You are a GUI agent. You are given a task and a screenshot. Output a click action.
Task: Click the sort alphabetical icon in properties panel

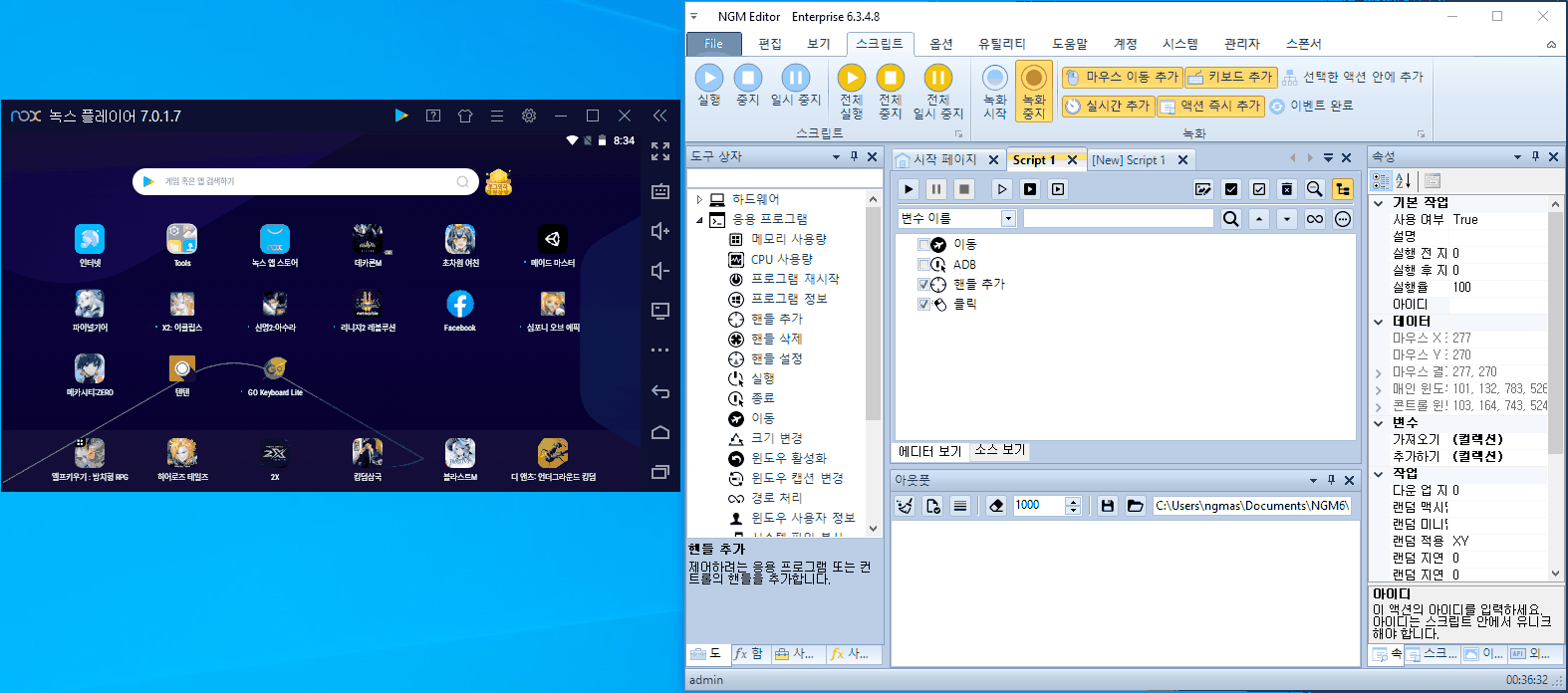pos(1404,180)
